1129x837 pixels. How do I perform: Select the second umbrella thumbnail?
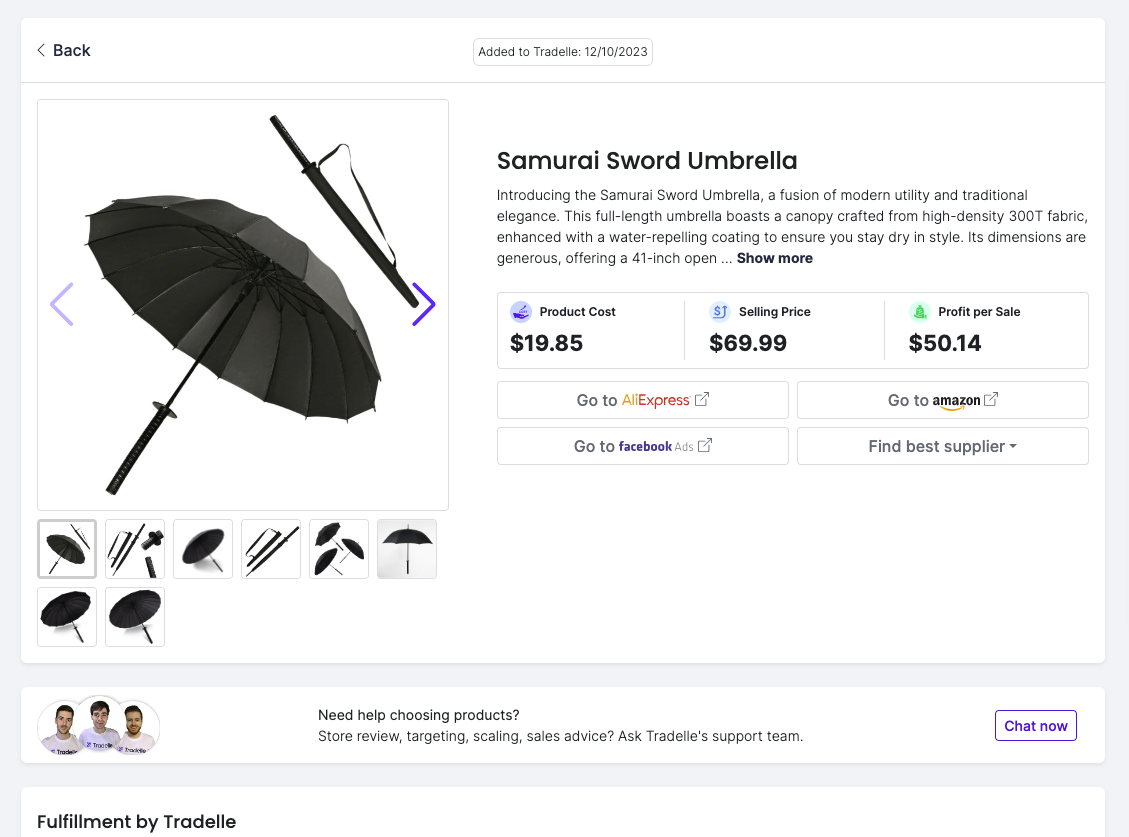tap(134, 548)
